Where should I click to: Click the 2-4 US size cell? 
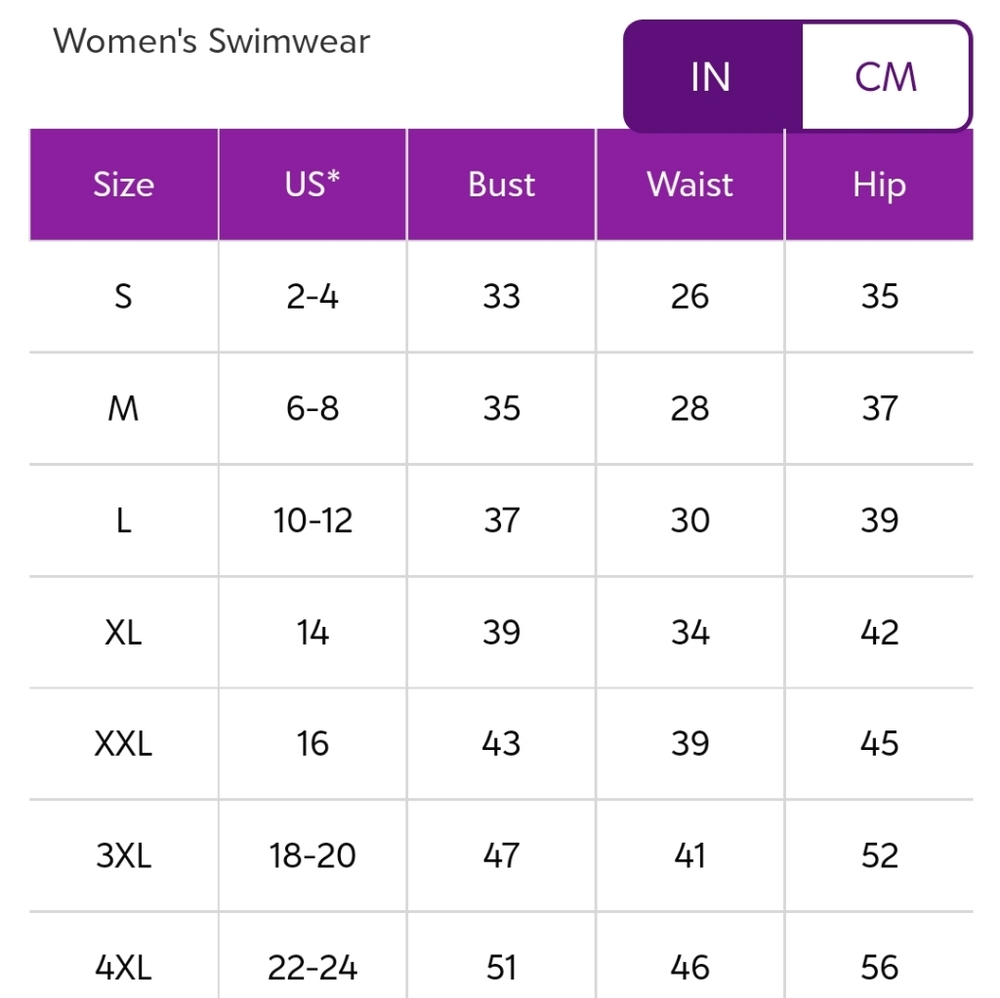coord(312,297)
